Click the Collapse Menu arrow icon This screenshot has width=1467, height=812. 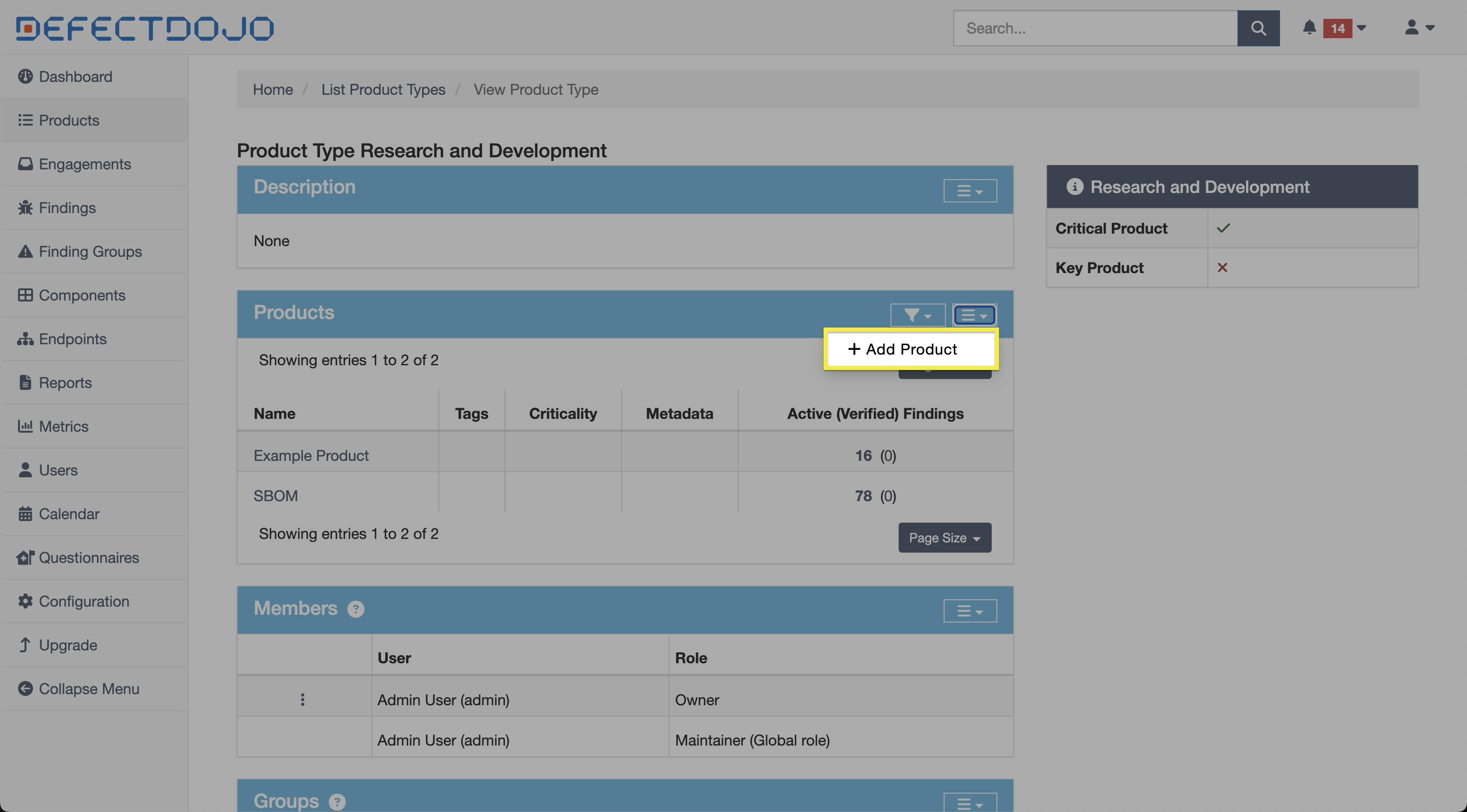click(25, 689)
